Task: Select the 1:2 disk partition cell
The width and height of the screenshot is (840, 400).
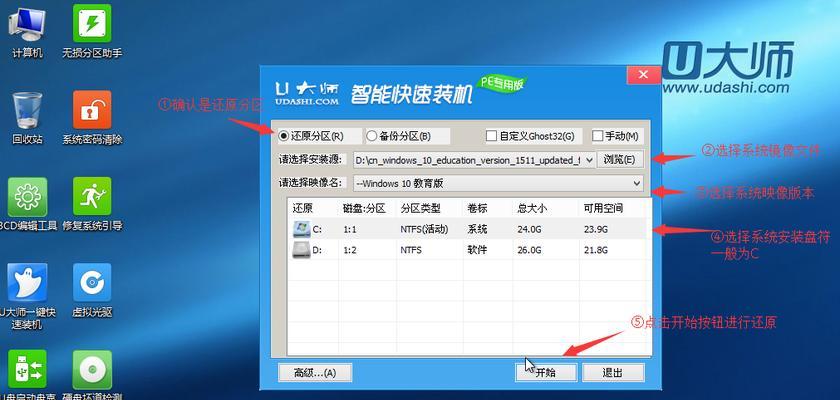Action: 350,250
